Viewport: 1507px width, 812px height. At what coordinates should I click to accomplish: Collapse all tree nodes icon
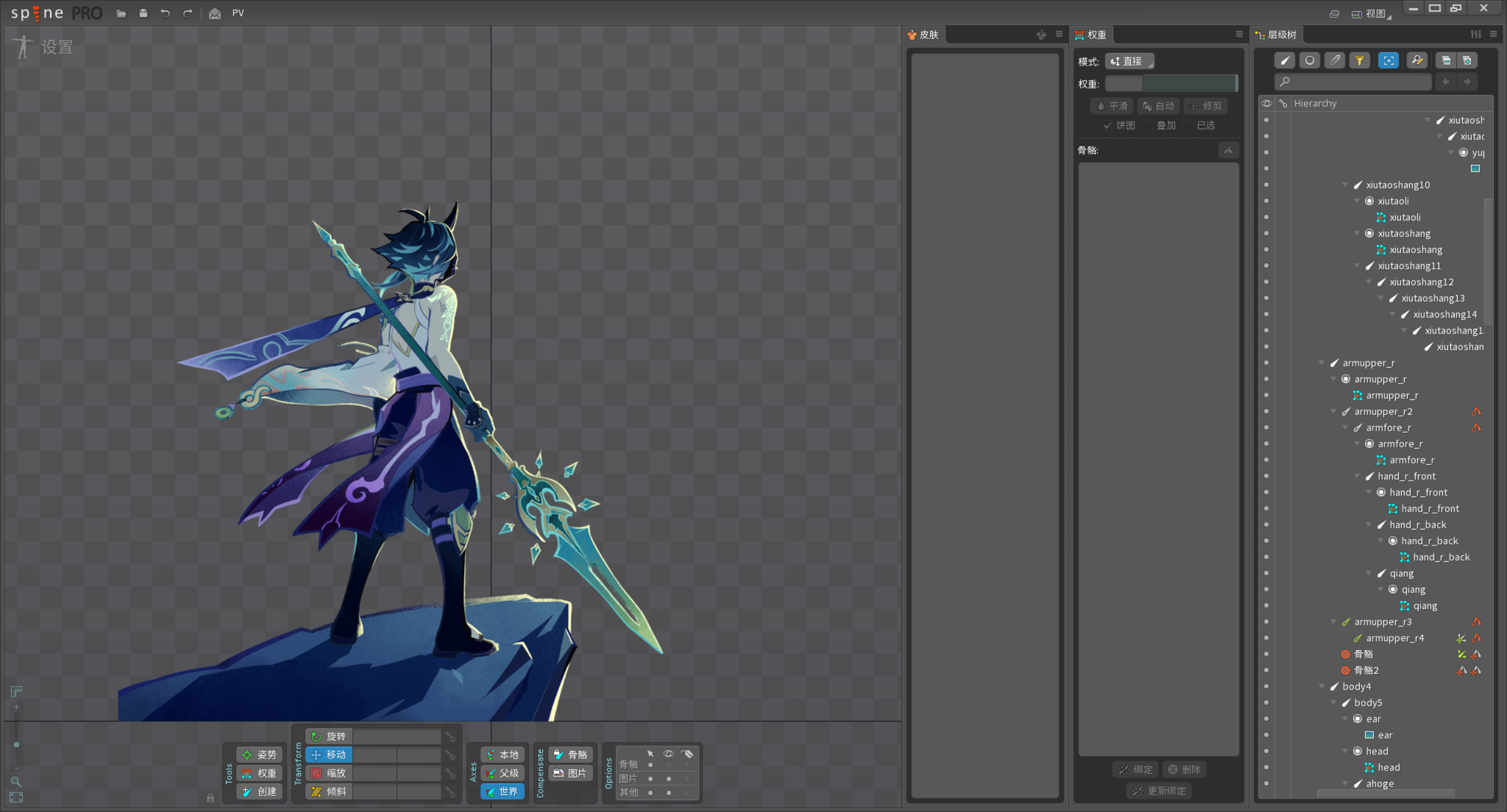(1446, 60)
